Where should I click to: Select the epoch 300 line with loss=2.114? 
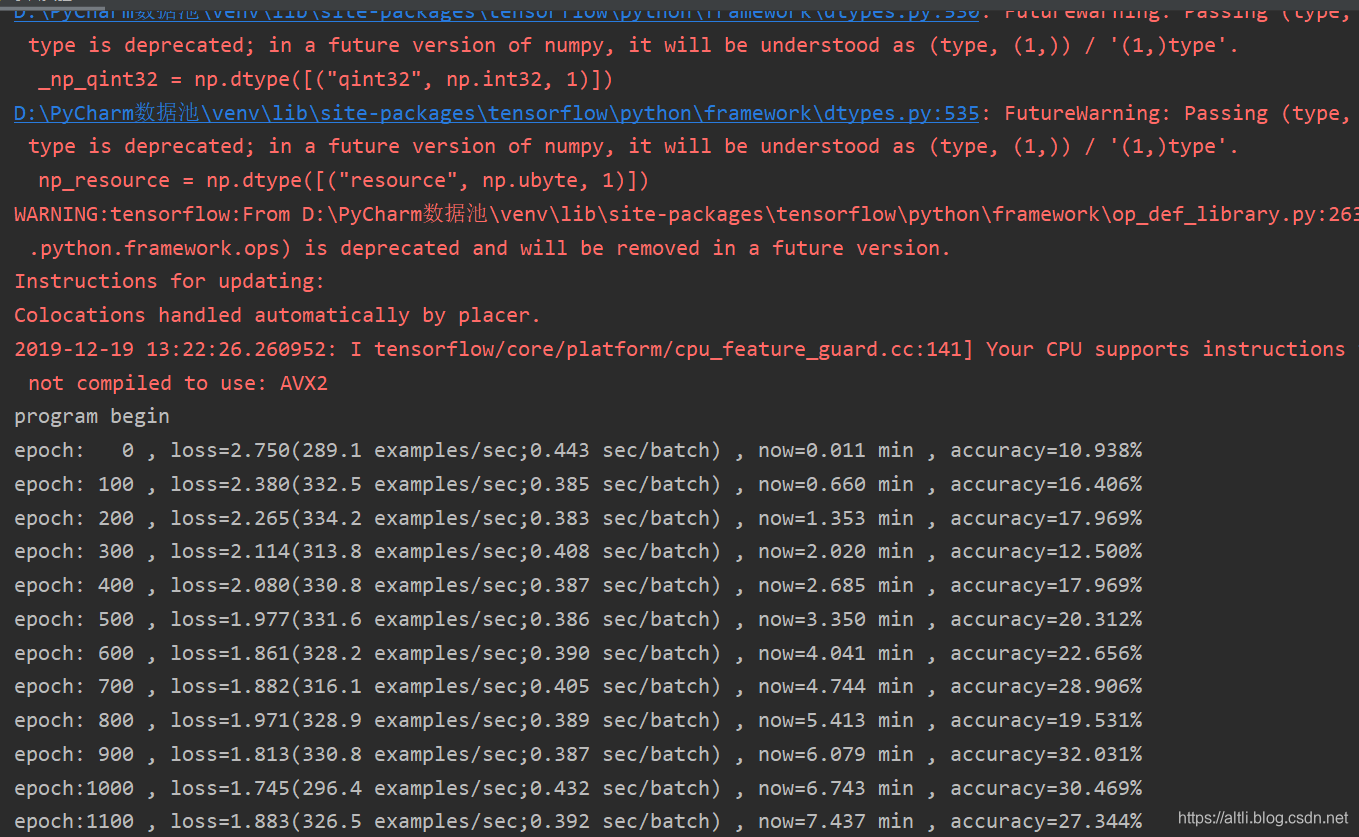tap(578, 551)
